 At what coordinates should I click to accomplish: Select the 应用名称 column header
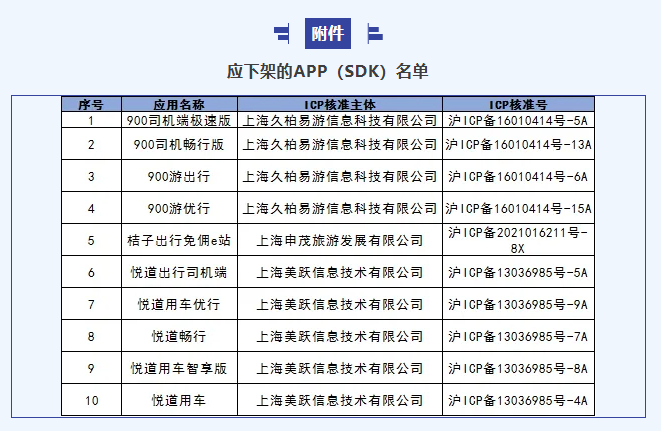coord(179,104)
